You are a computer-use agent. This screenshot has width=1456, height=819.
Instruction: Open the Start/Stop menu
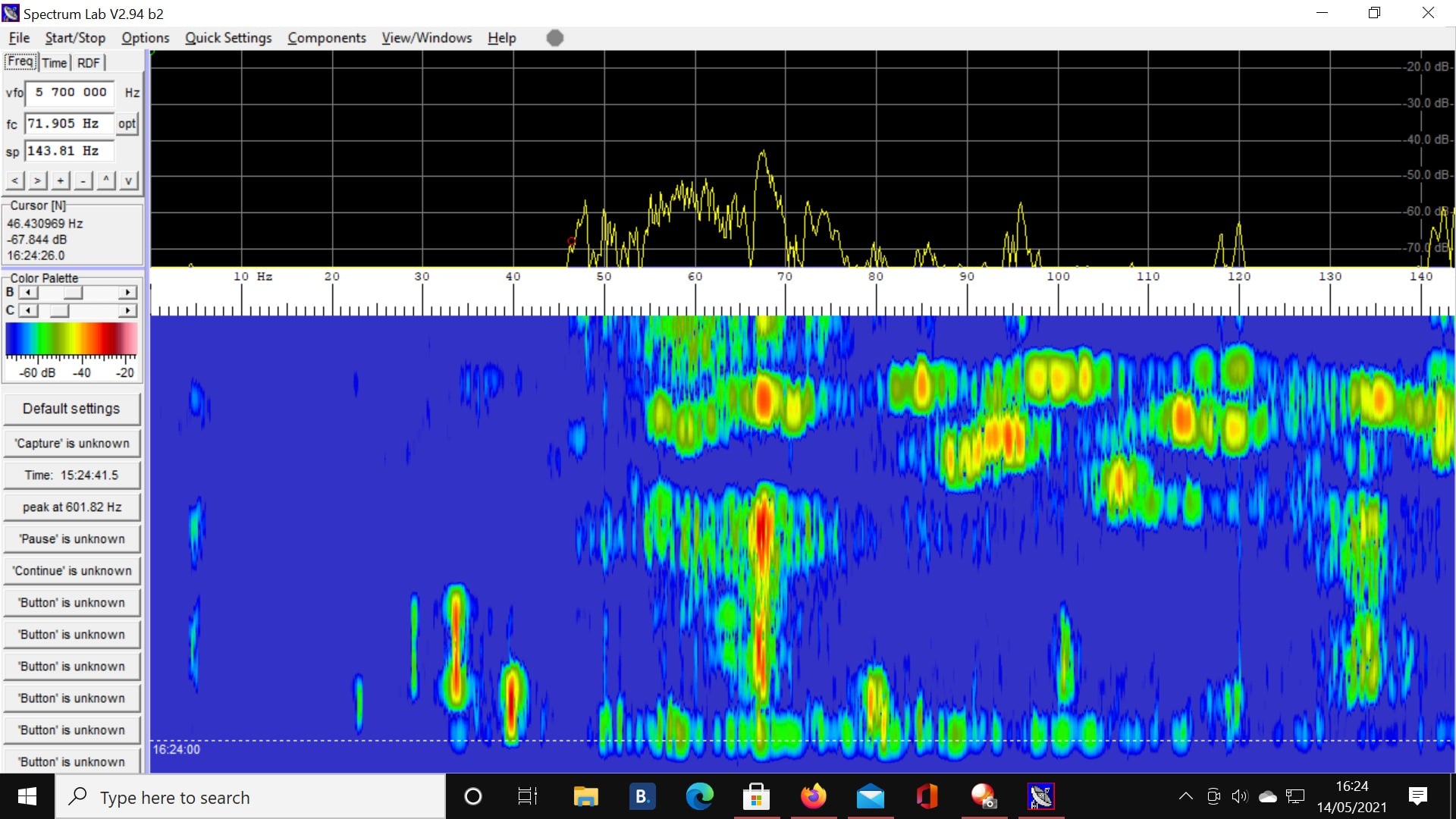click(75, 38)
